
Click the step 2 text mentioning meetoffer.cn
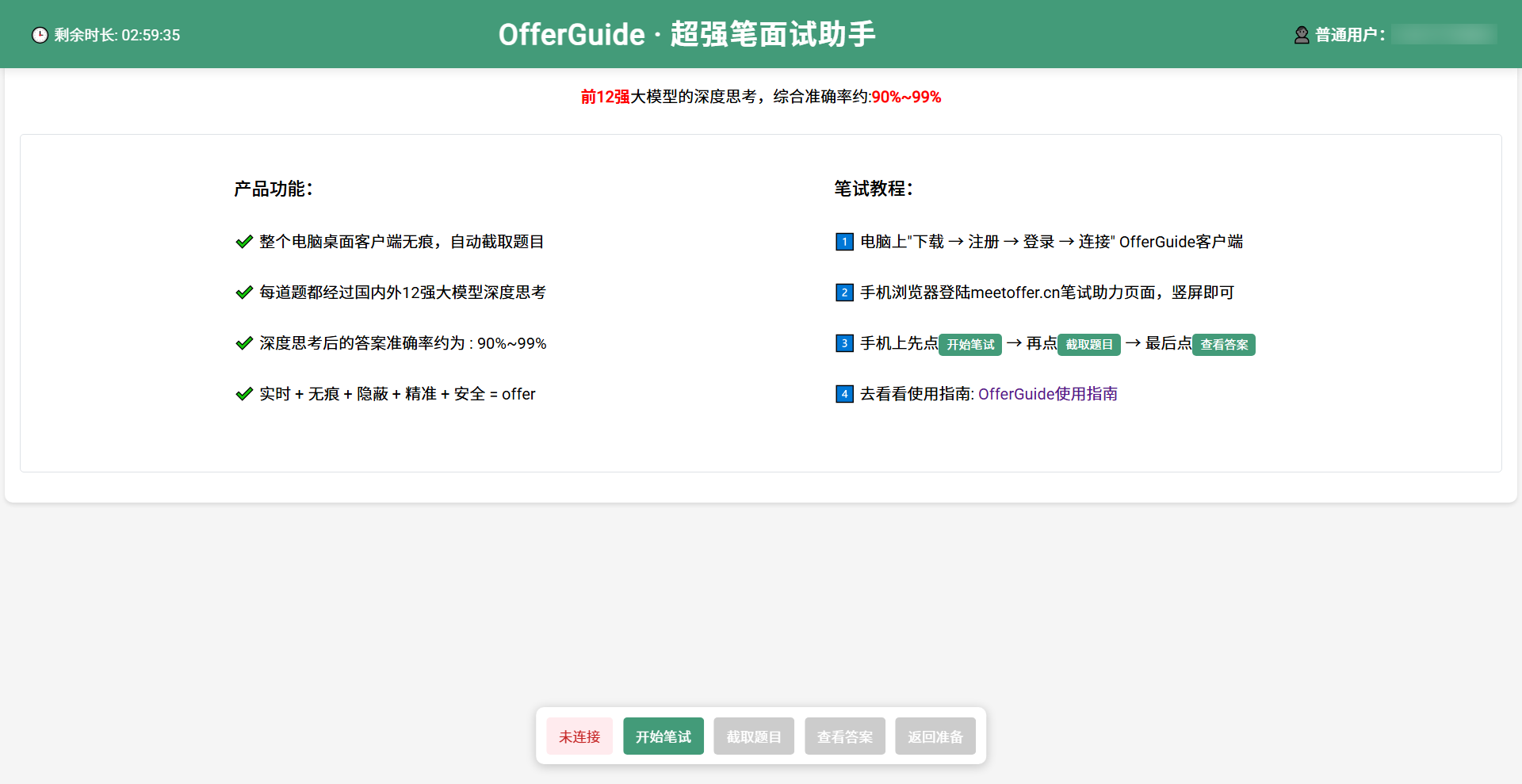(1047, 293)
